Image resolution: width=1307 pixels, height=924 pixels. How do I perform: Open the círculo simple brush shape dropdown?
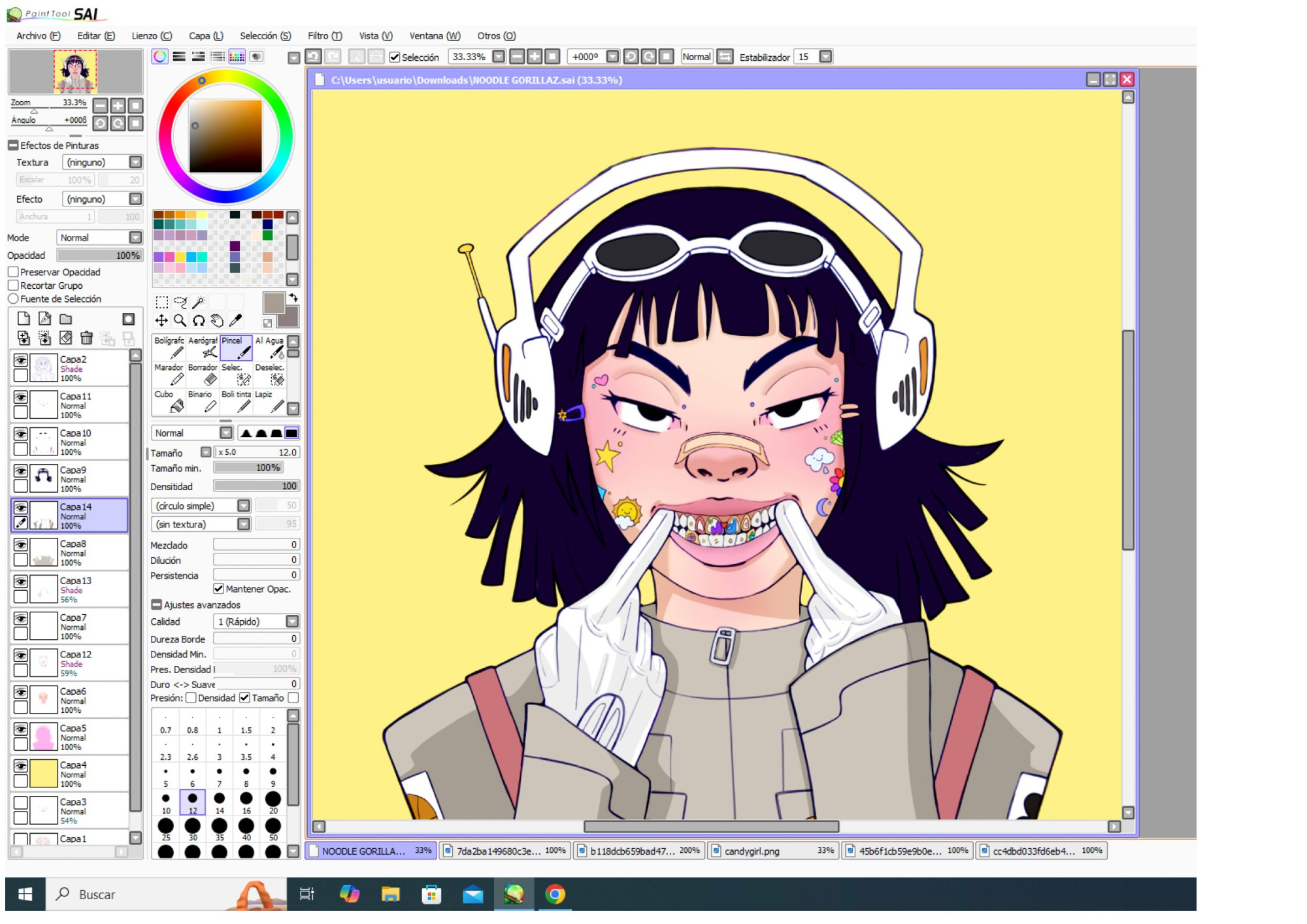[x=244, y=506]
